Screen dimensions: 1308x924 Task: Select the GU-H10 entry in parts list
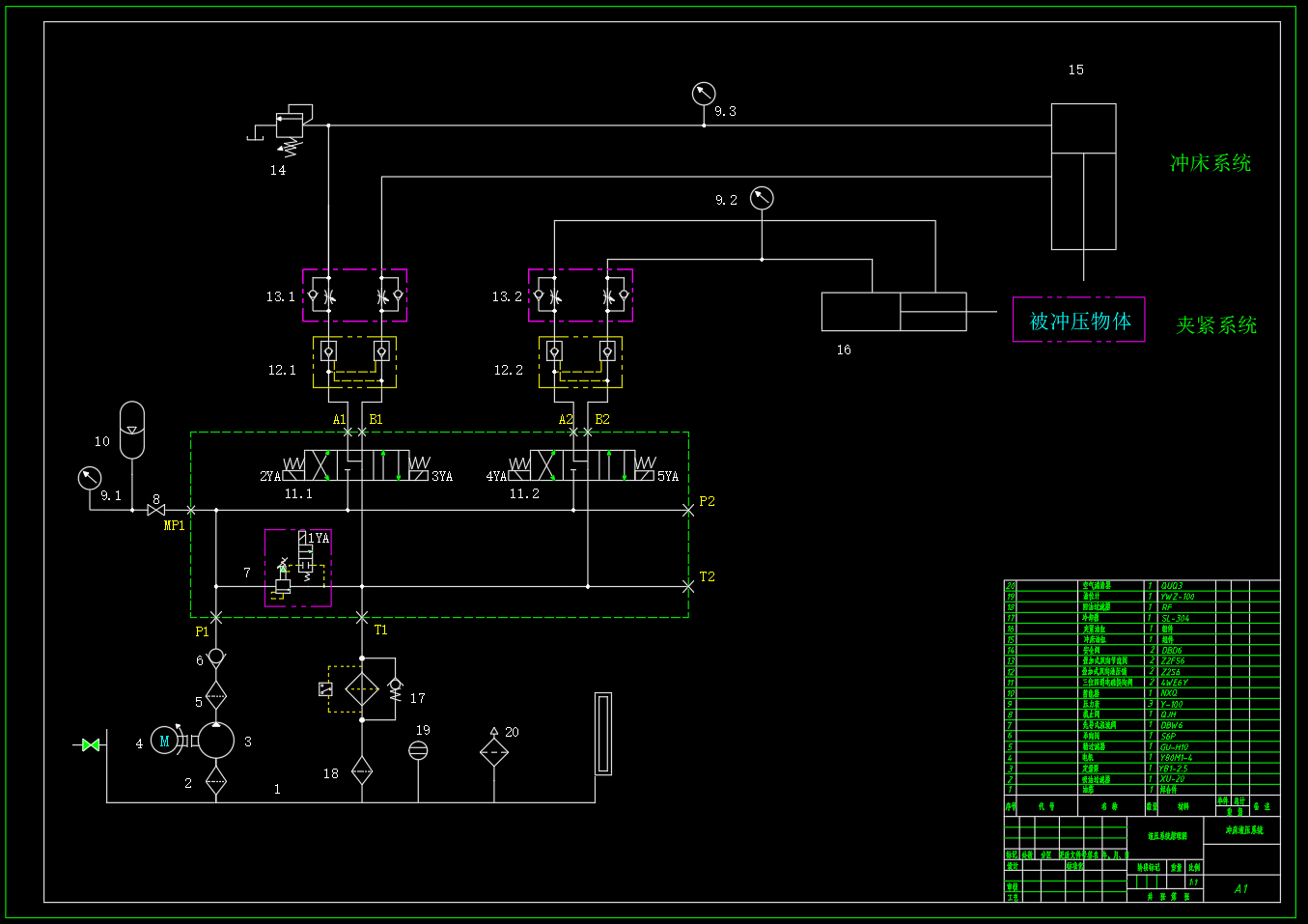pos(1174,747)
